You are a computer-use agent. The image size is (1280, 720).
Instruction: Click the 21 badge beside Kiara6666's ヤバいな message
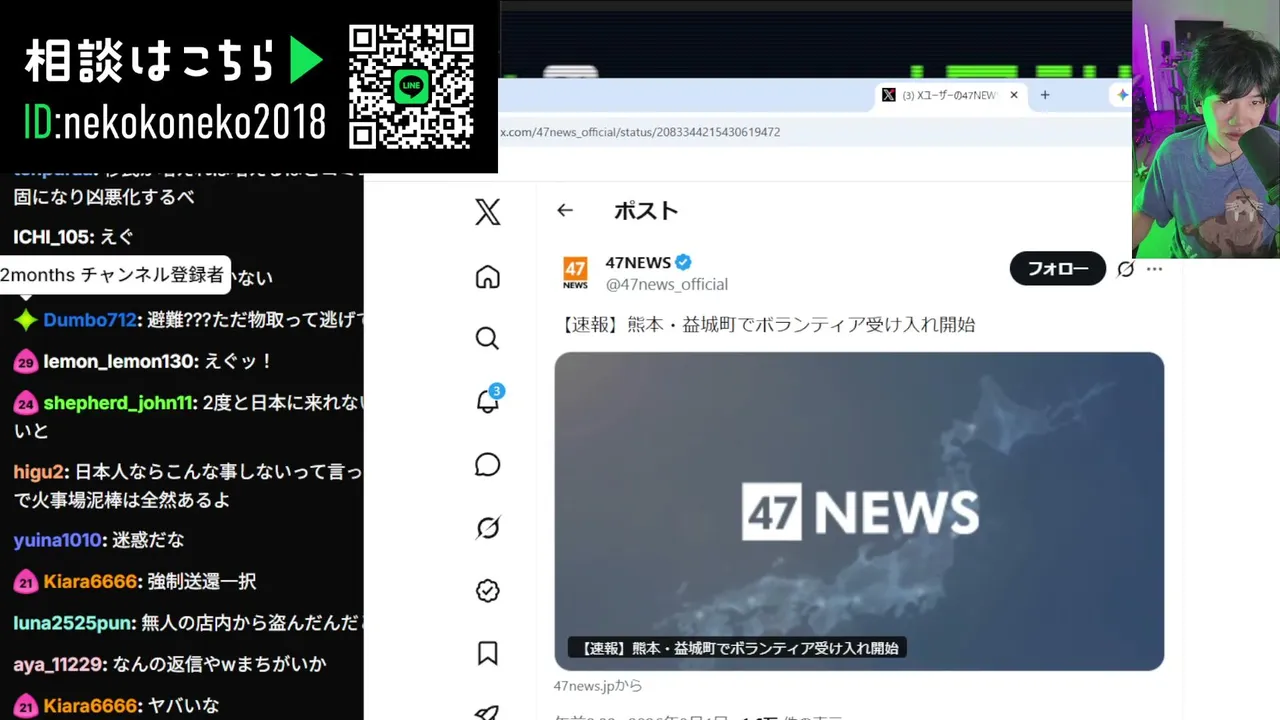[x=26, y=706]
